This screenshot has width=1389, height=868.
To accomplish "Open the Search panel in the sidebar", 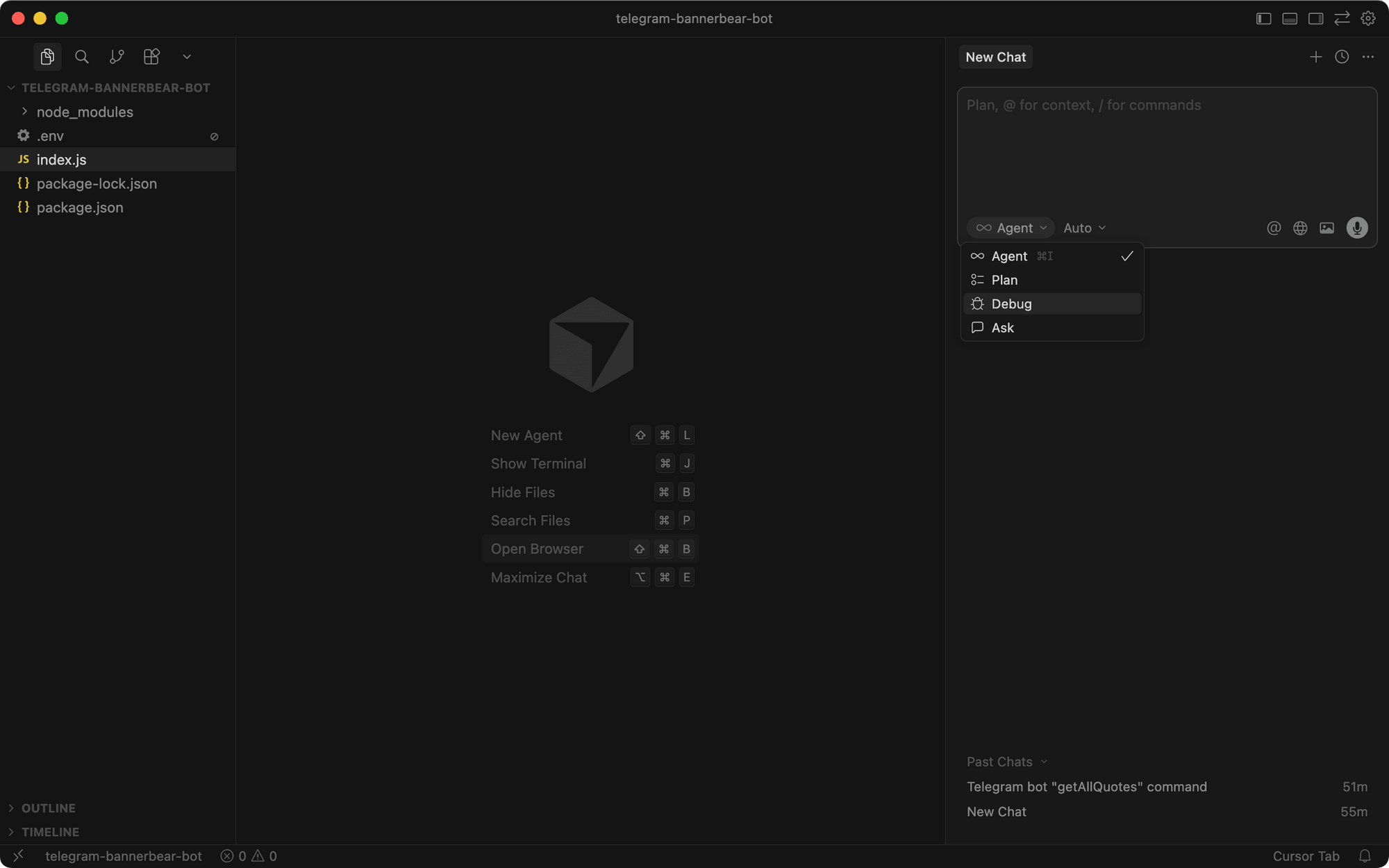I will click(x=82, y=57).
